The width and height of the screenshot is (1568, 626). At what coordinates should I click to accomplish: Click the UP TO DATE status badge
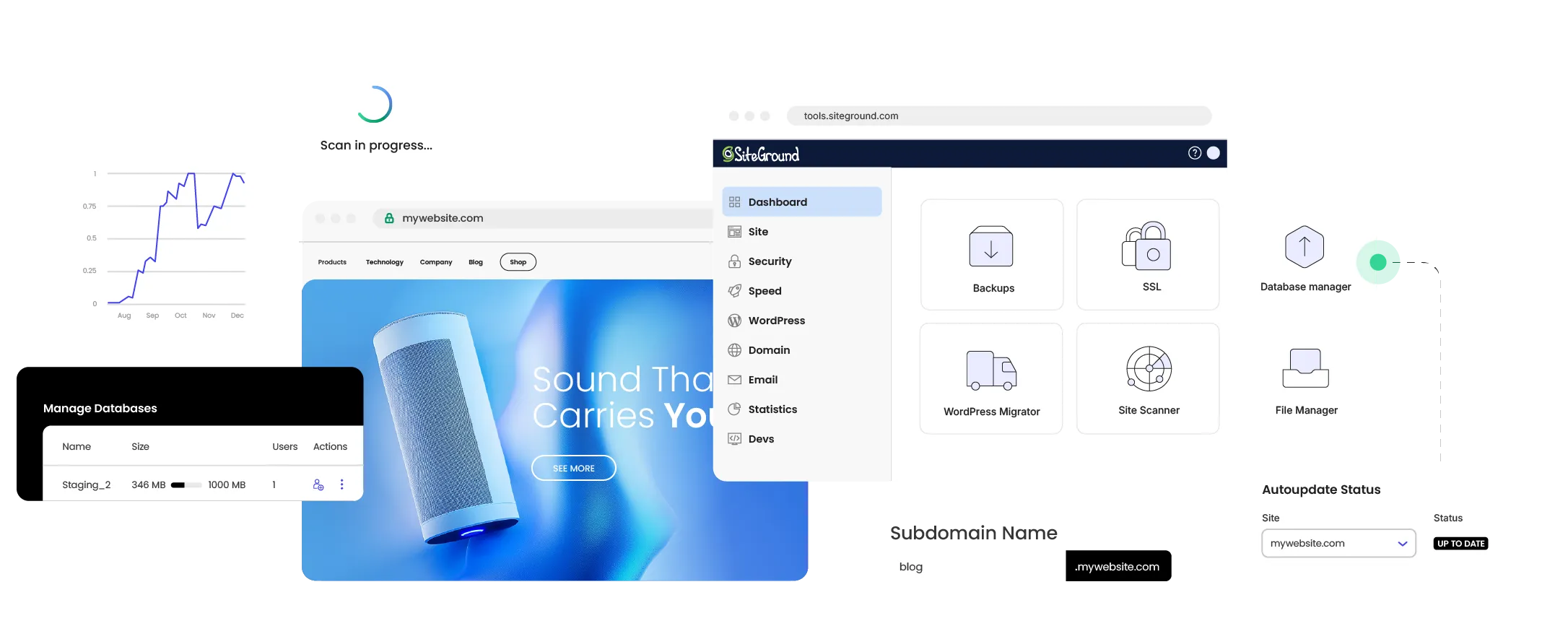click(x=1461, y=544)
